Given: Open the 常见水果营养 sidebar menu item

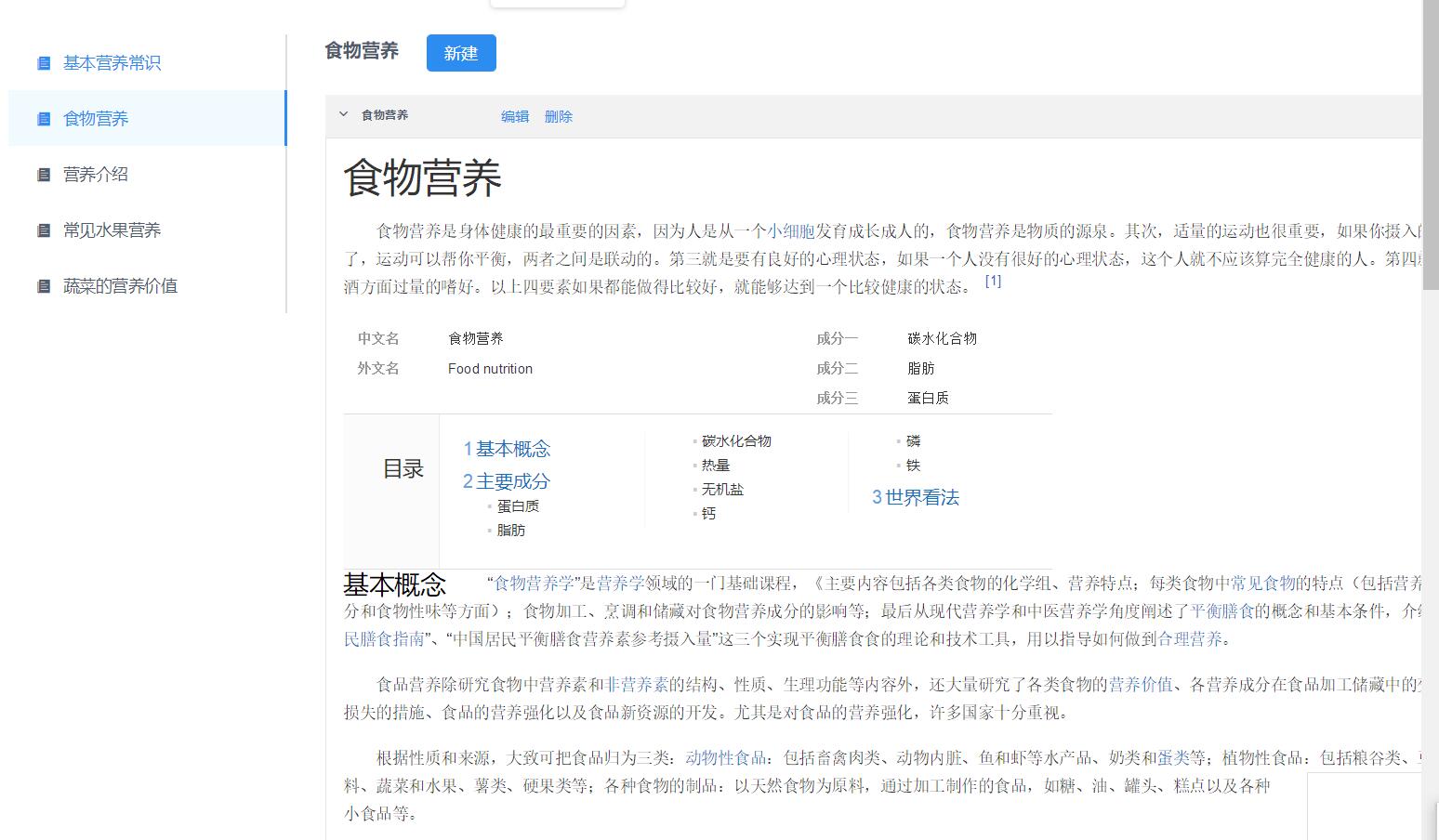Looking at the screenshot, I should tap(112, 230).
